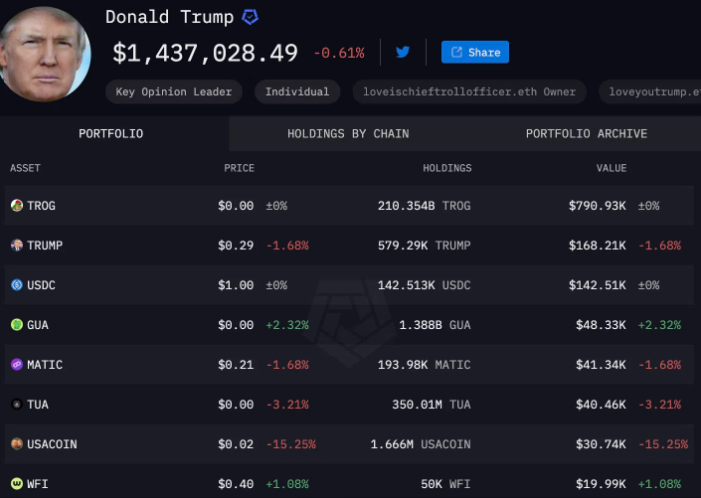The width and height of the screenshot is (701, 498).
Task: Click the blue Share button
Action: click(x=475, y=52)
